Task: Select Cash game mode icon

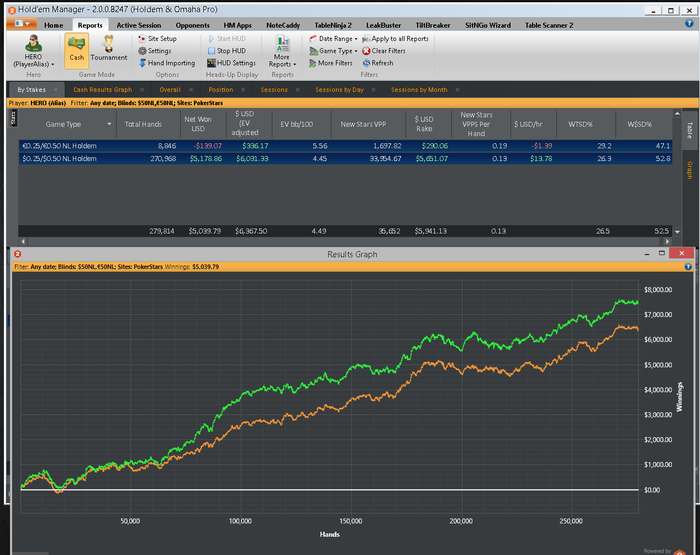Action: (76, 49)
